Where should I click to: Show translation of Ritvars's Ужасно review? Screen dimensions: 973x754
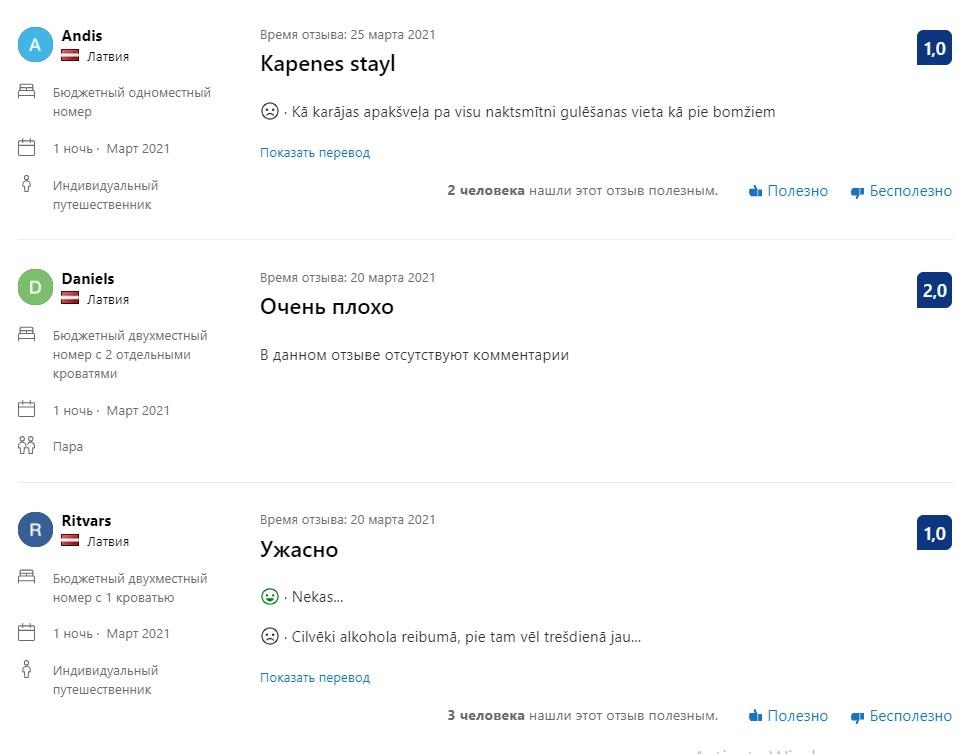point(315,678)
